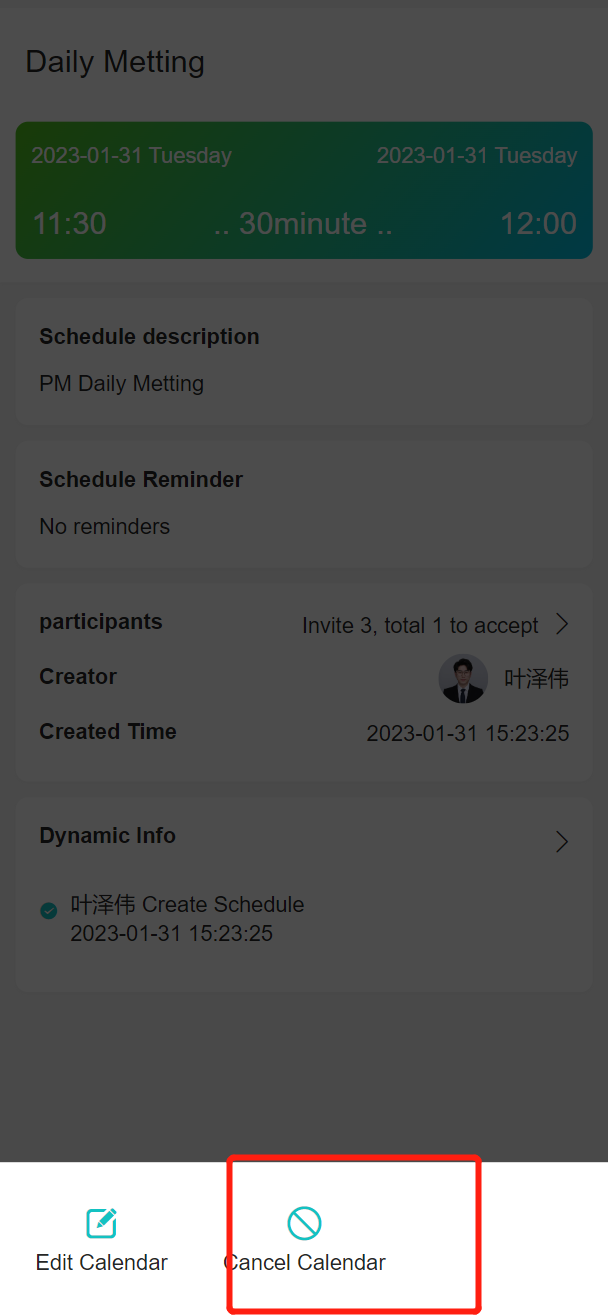Screen dimensions: 608x1316
Task: Click the 11:30 start time
Action: click(x=70, y=223)
